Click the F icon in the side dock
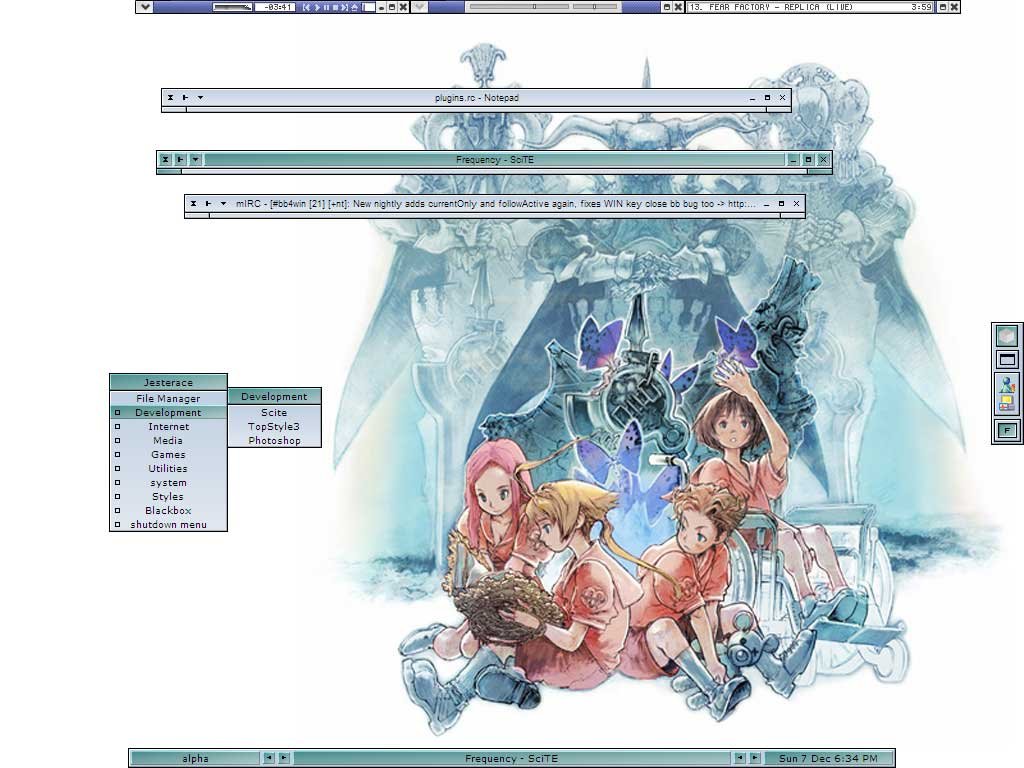1024x768 pixels. [x=1007, y=430]
